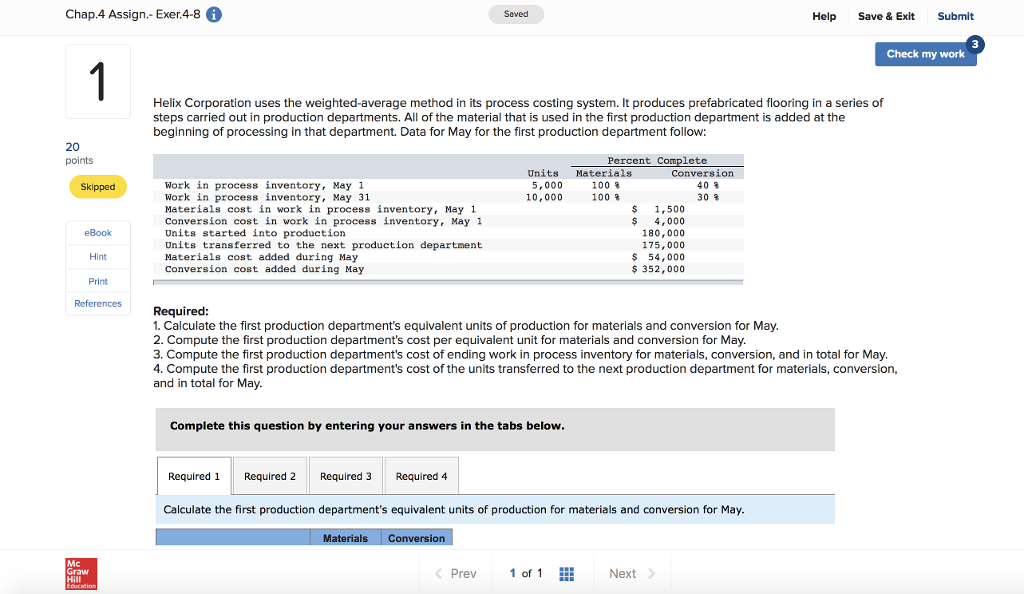1024x594 pixels.
Task: Switch to the Required 3 tab
Action: pyautogui.click(x=345, y=476)
